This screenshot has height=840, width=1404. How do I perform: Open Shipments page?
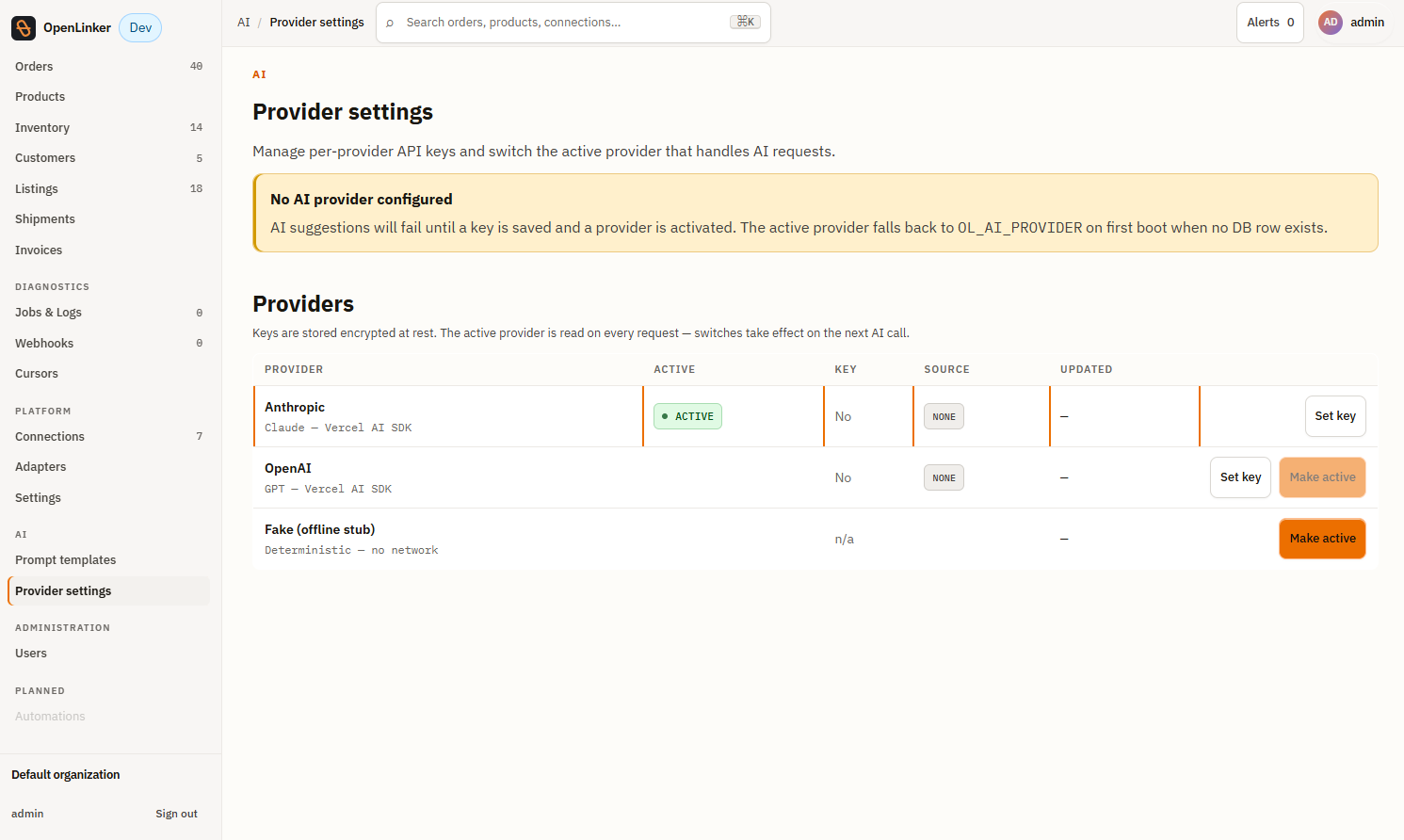pyautogui.click(x=109, y=219)
